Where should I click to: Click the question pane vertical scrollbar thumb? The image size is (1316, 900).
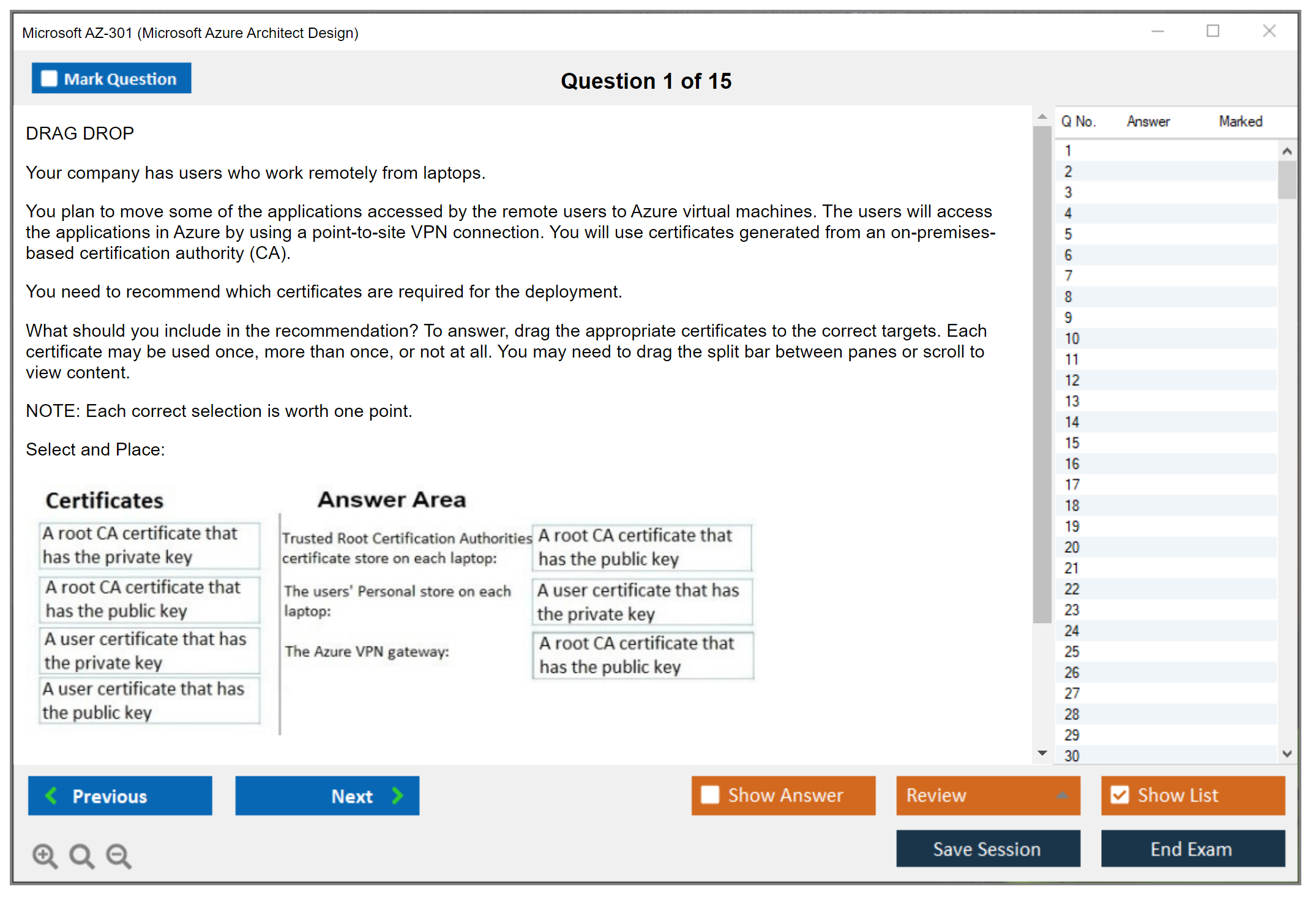point(1042,373)
